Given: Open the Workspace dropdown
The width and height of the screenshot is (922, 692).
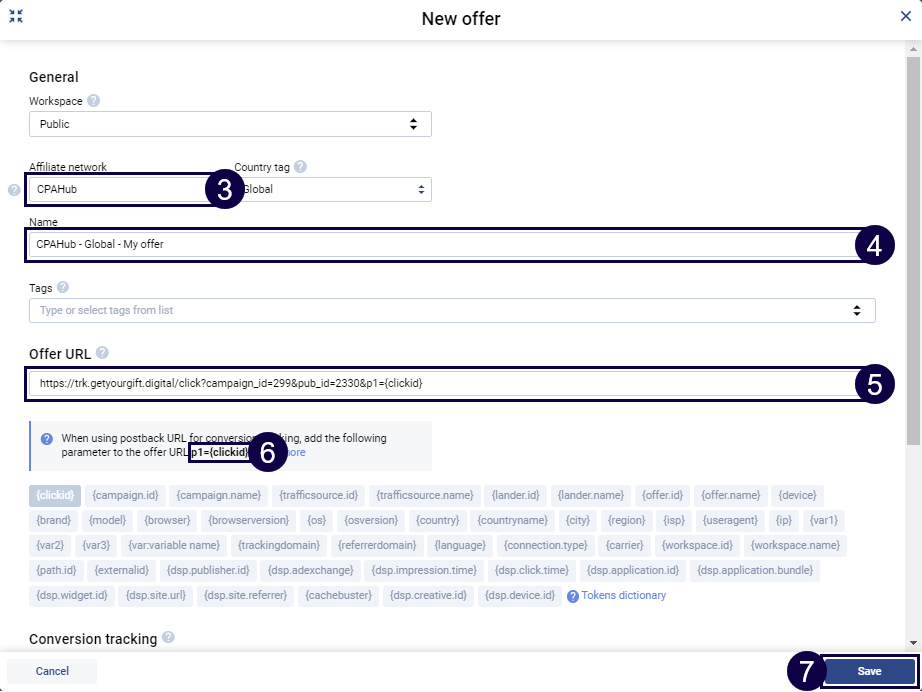Looking at the screenshot, I should (230, 124).
